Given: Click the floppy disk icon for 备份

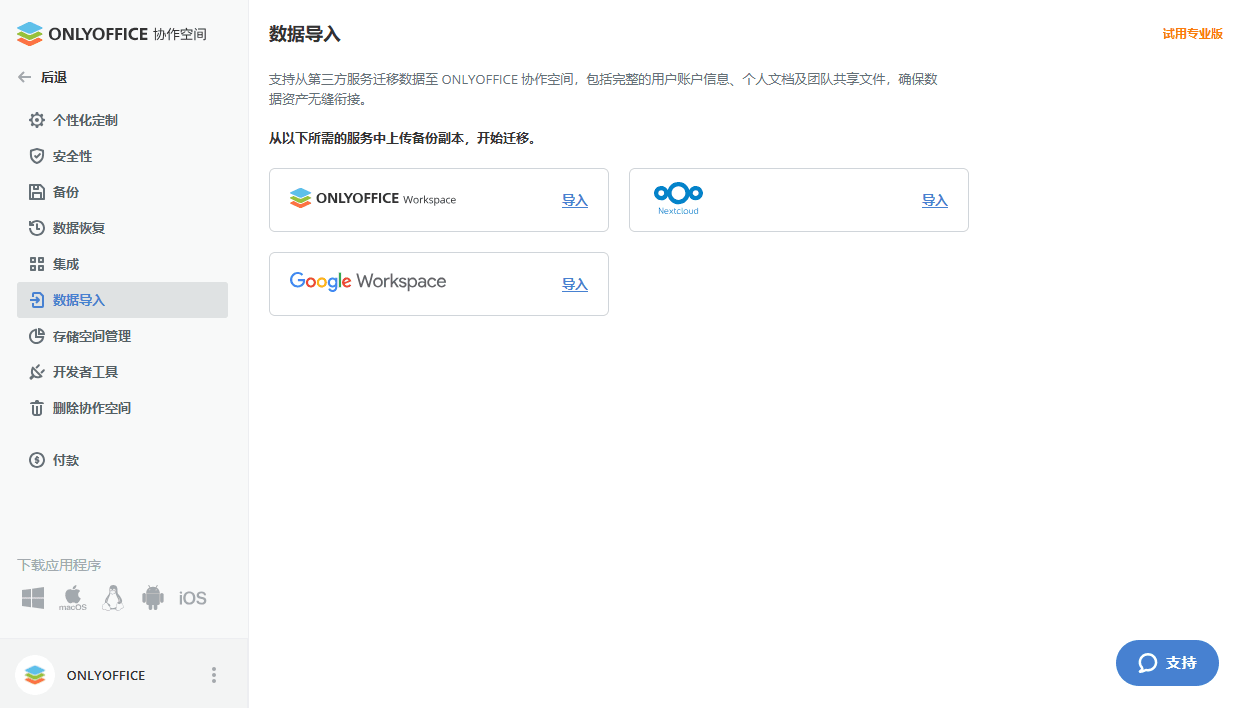Looking at the screenshot, I should coord(37,192).
